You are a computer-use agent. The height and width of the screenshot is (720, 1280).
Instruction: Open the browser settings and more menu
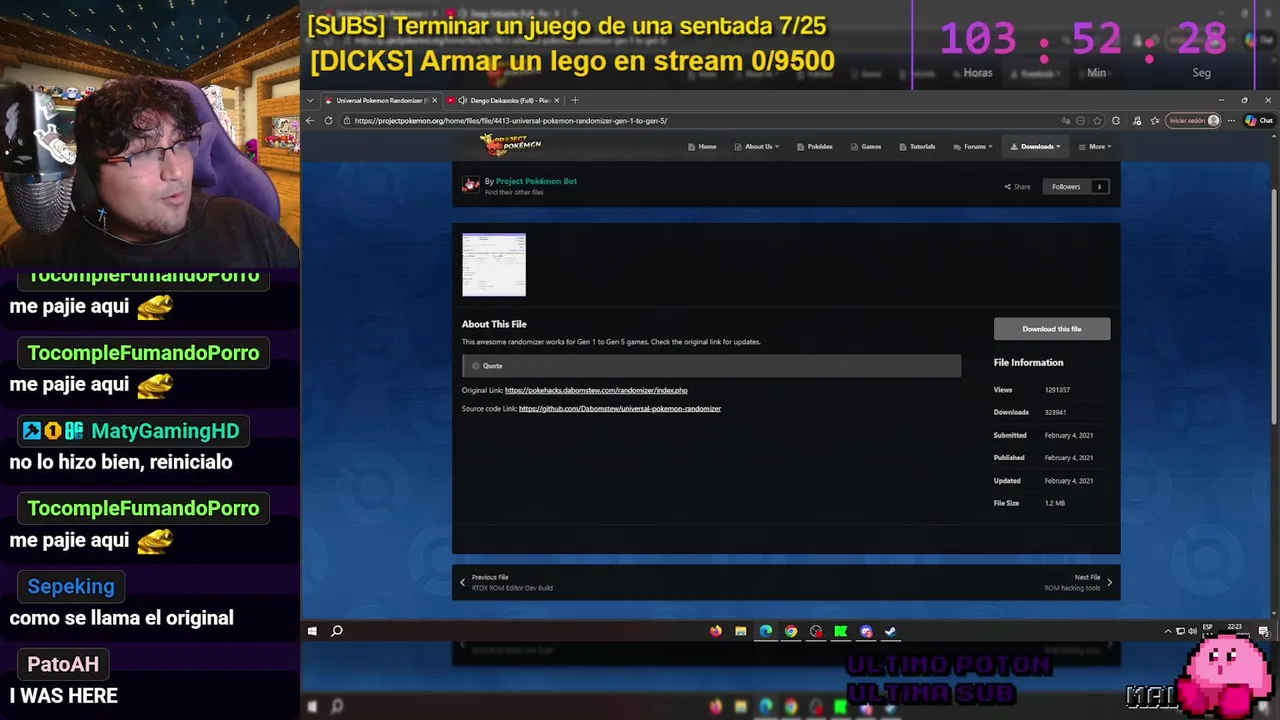click(x=1231, y=121)
